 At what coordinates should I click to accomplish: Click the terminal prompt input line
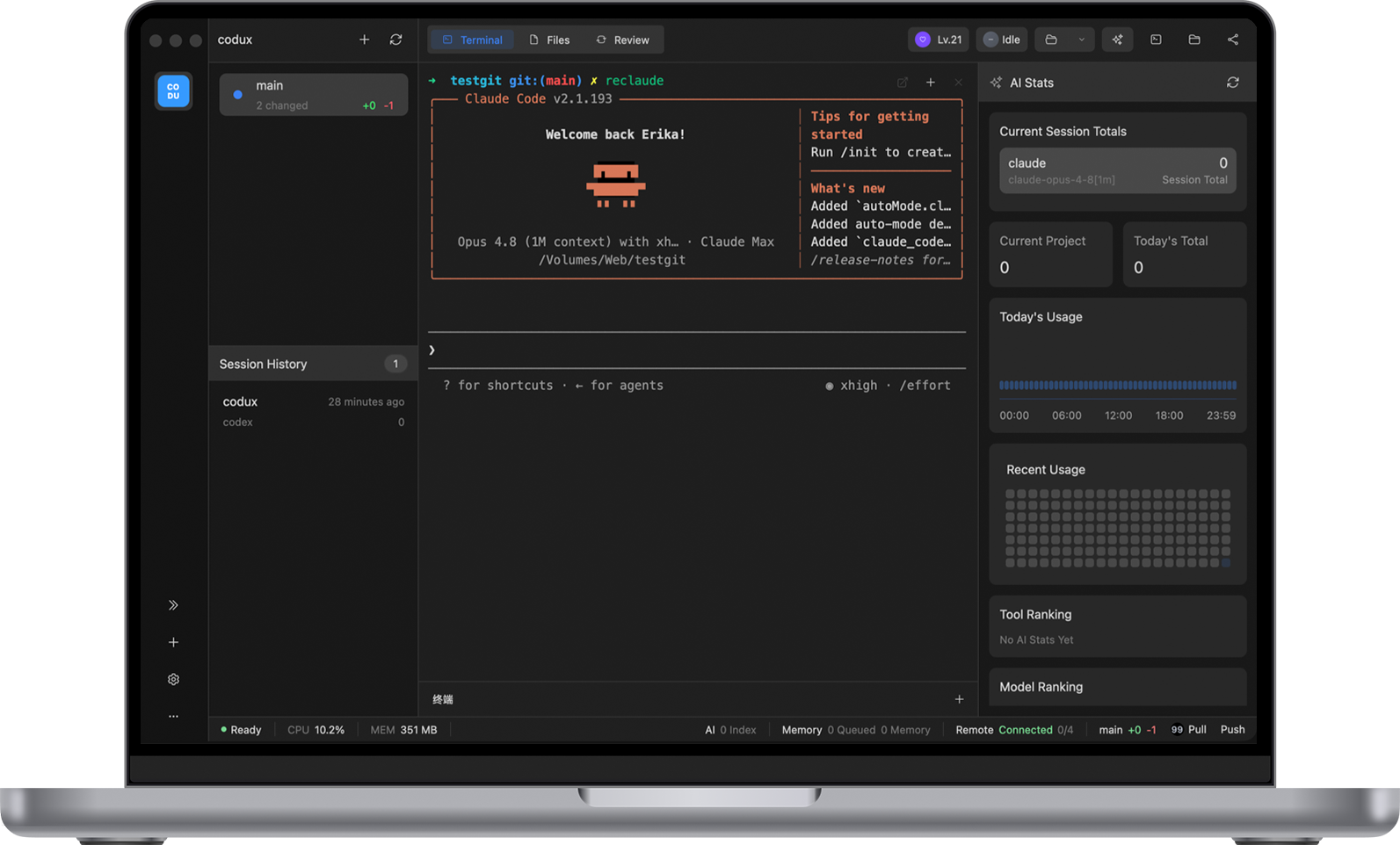point(697,350)
